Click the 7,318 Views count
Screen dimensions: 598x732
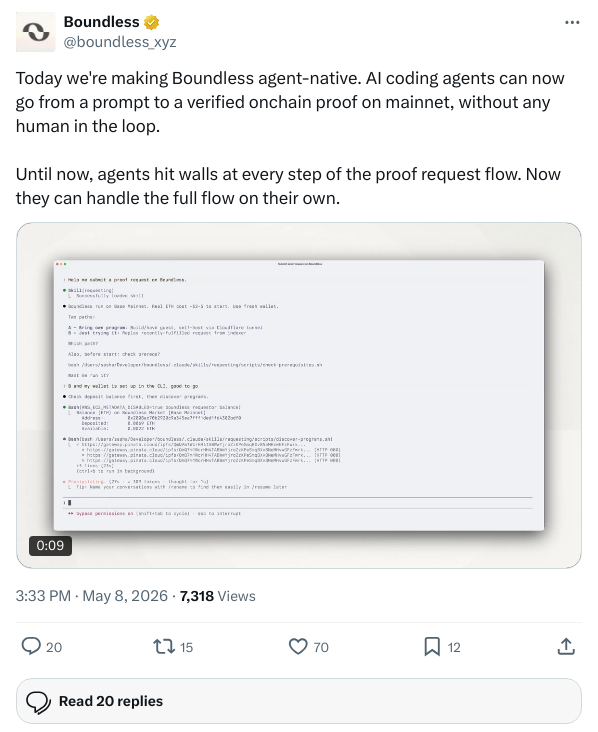point(218,596)
